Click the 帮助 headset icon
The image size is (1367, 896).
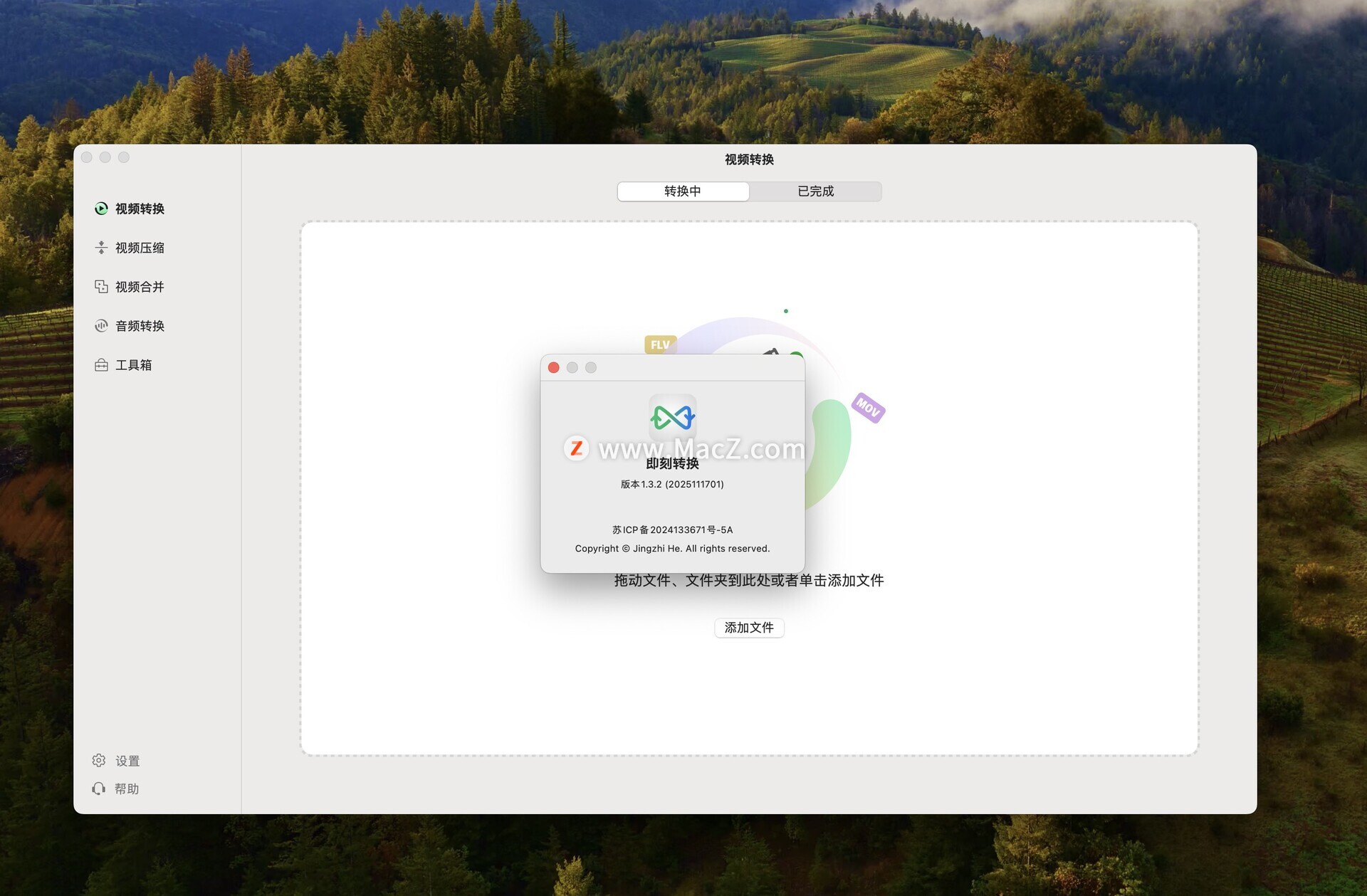(99, 789)
